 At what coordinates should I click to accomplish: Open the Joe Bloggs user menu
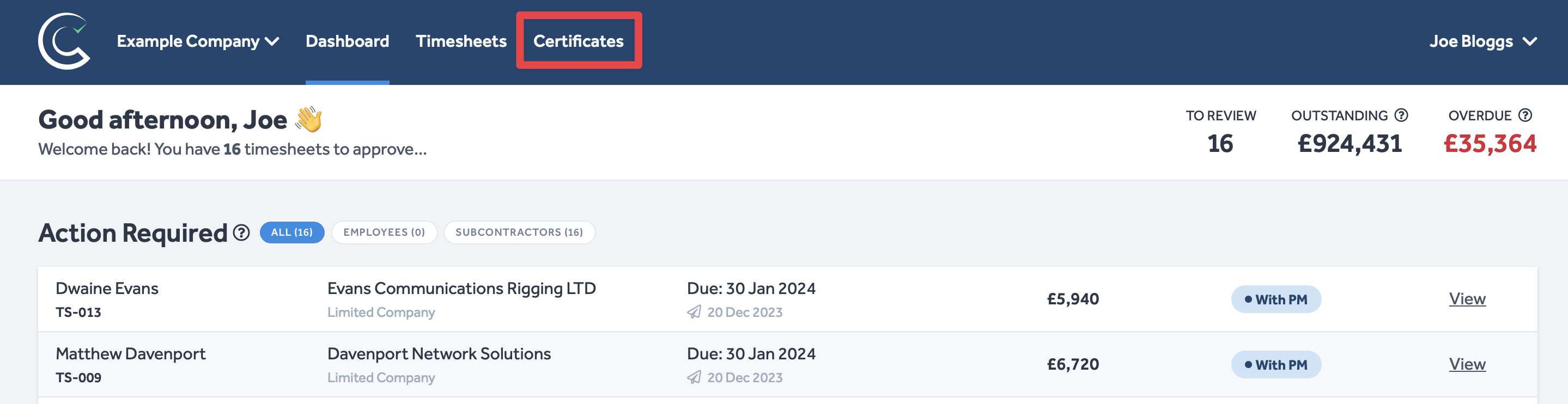click(1470, 41)
